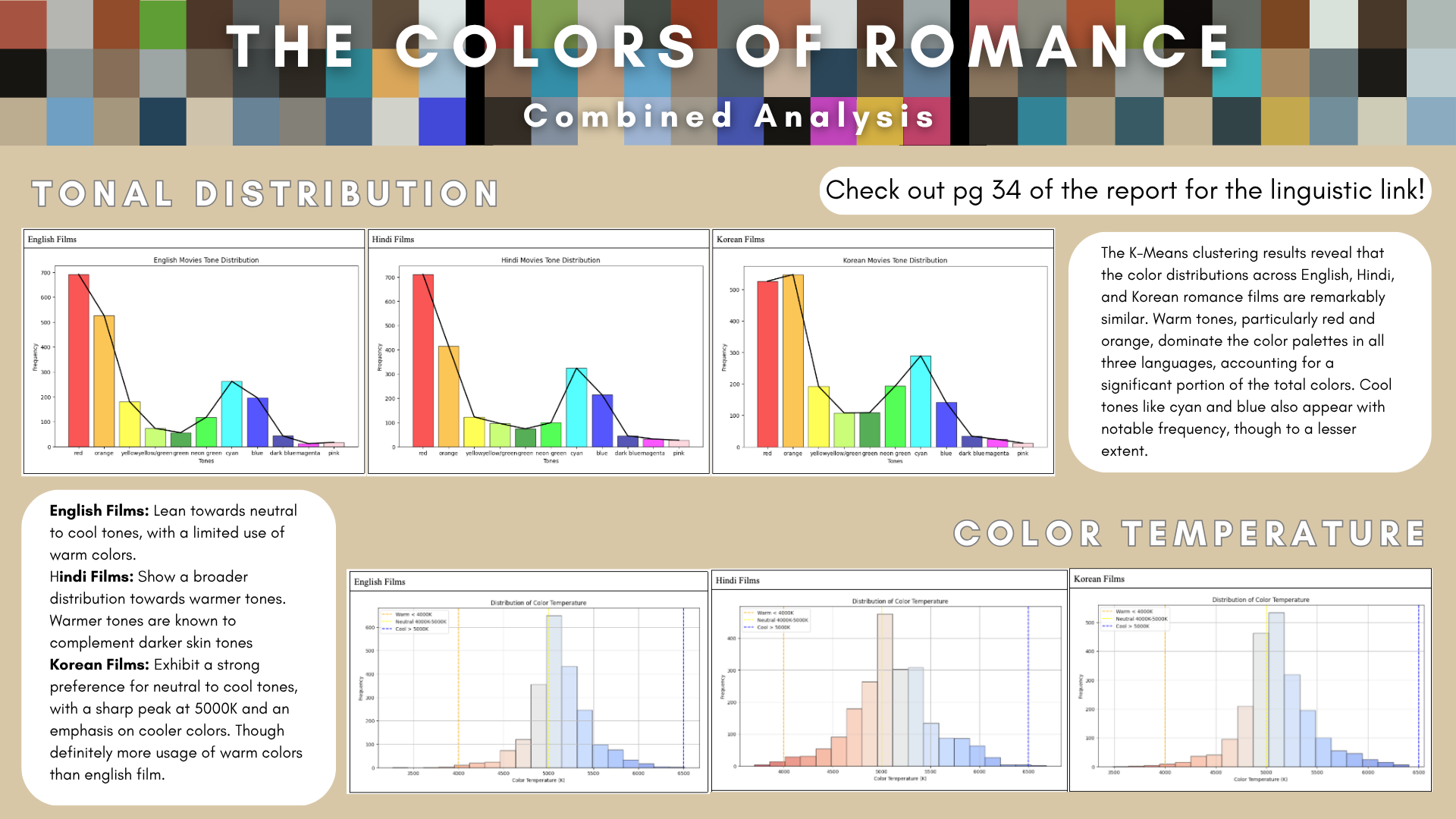Click the yellow bar in Korean tone chart
The width and height of the screenshot is (1456, 819).
click(x=818, y=416)
